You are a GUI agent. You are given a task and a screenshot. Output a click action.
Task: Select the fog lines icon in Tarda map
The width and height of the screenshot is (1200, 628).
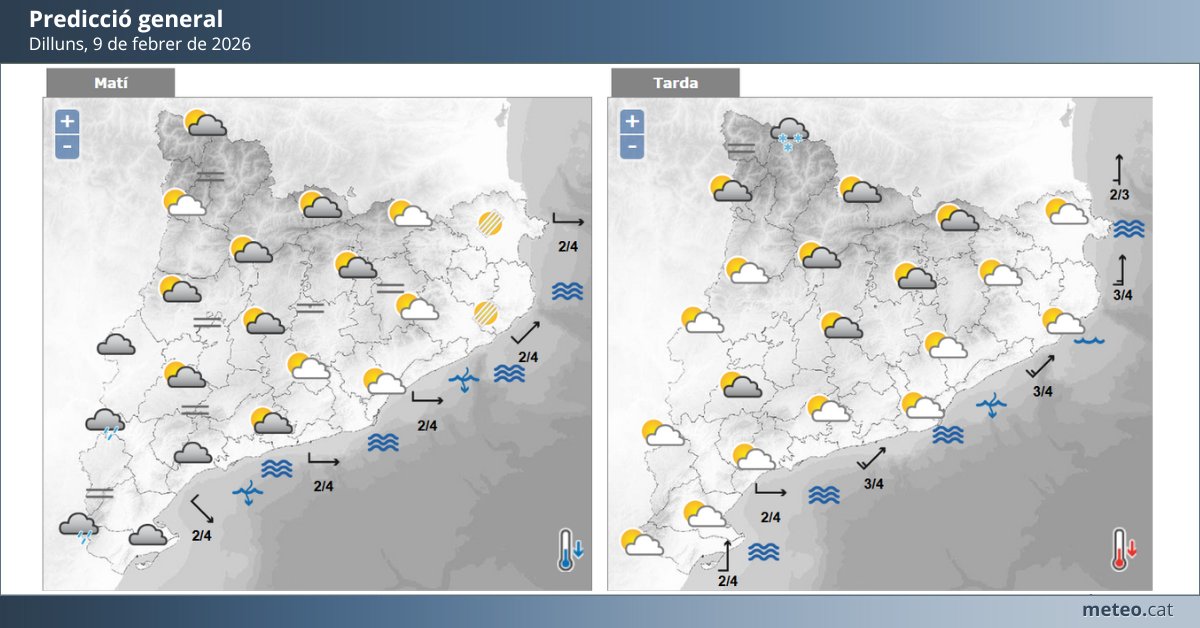click(742, 150)
